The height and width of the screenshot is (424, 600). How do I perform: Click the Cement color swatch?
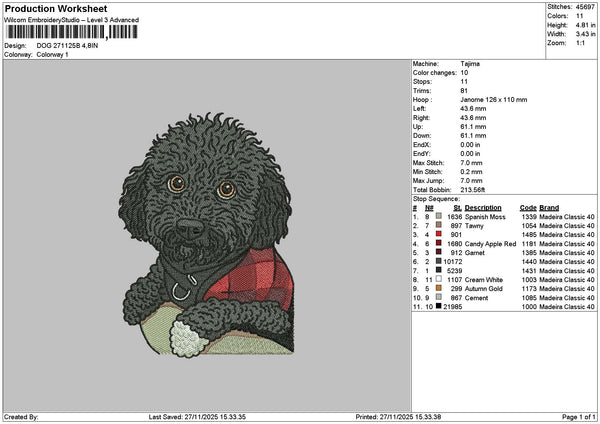point(439,297)
